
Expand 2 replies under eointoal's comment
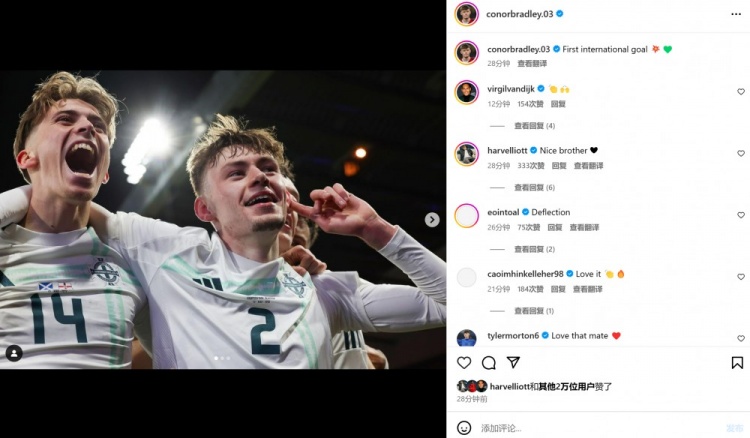point(534,249)
